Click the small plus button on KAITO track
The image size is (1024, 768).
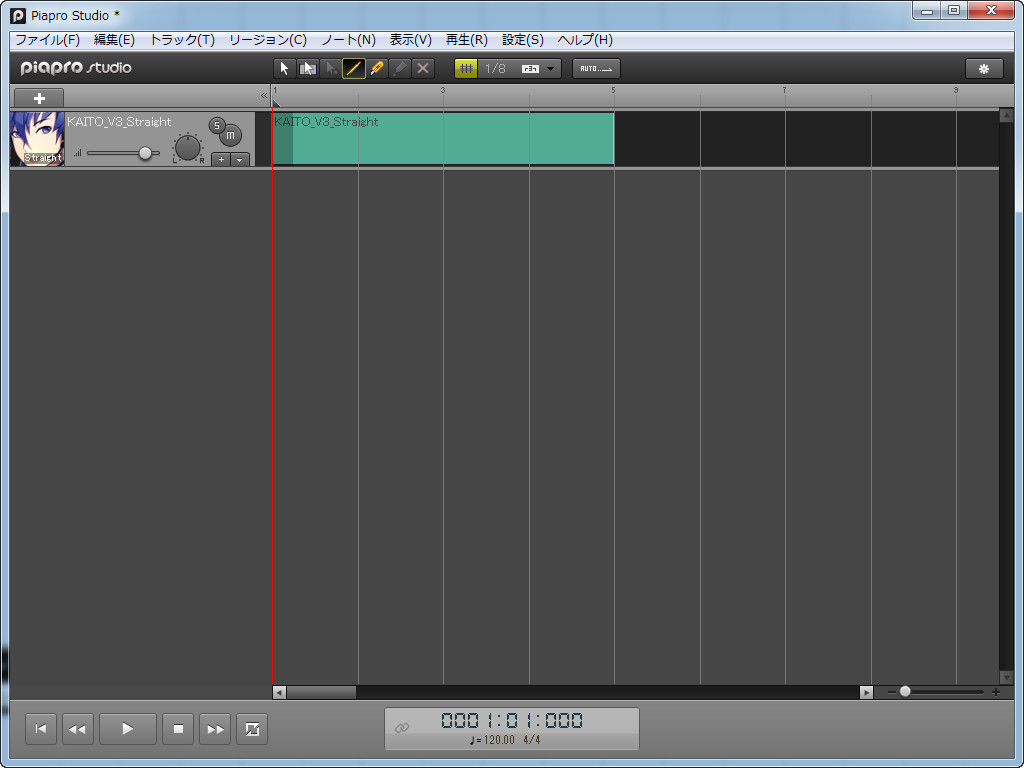(221, 159)
